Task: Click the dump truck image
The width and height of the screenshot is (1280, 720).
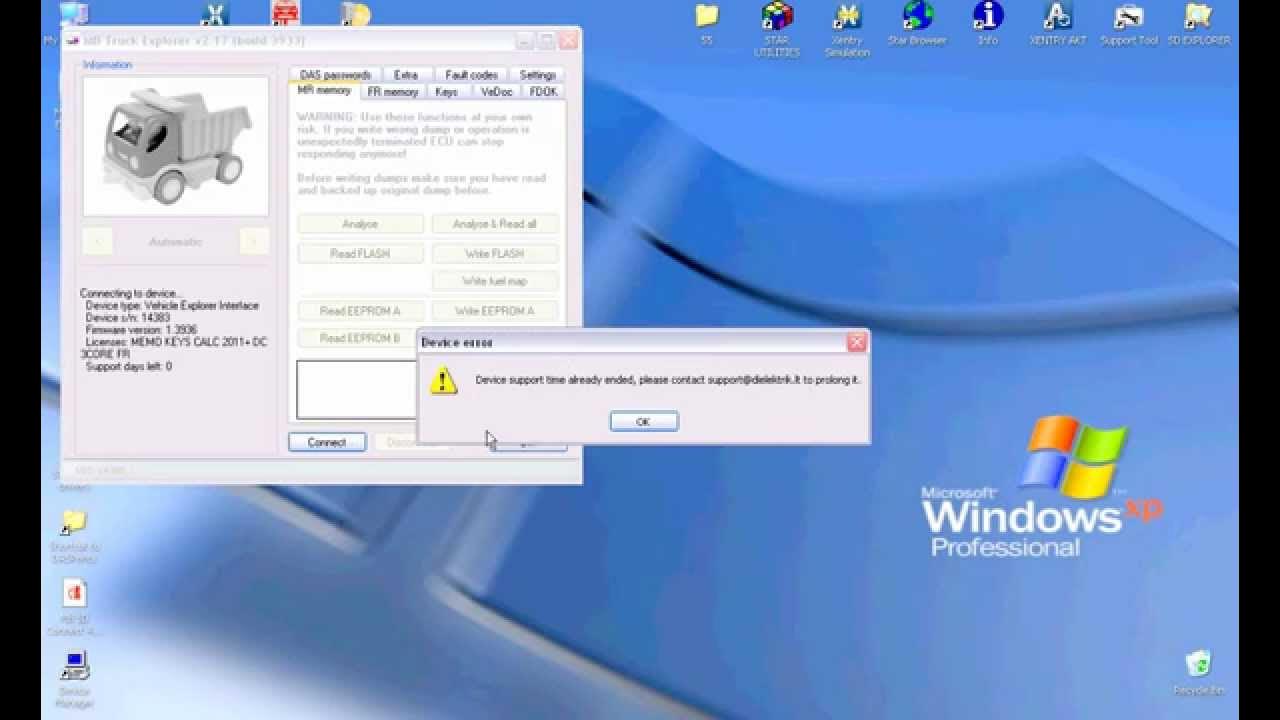Action: [175, 146]
